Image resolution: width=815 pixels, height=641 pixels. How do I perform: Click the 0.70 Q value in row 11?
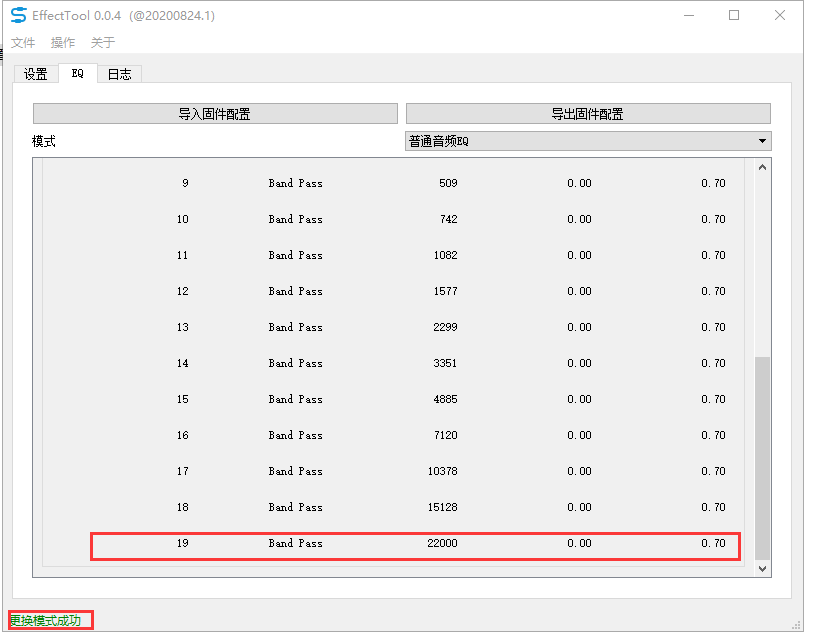click(713, 255)
